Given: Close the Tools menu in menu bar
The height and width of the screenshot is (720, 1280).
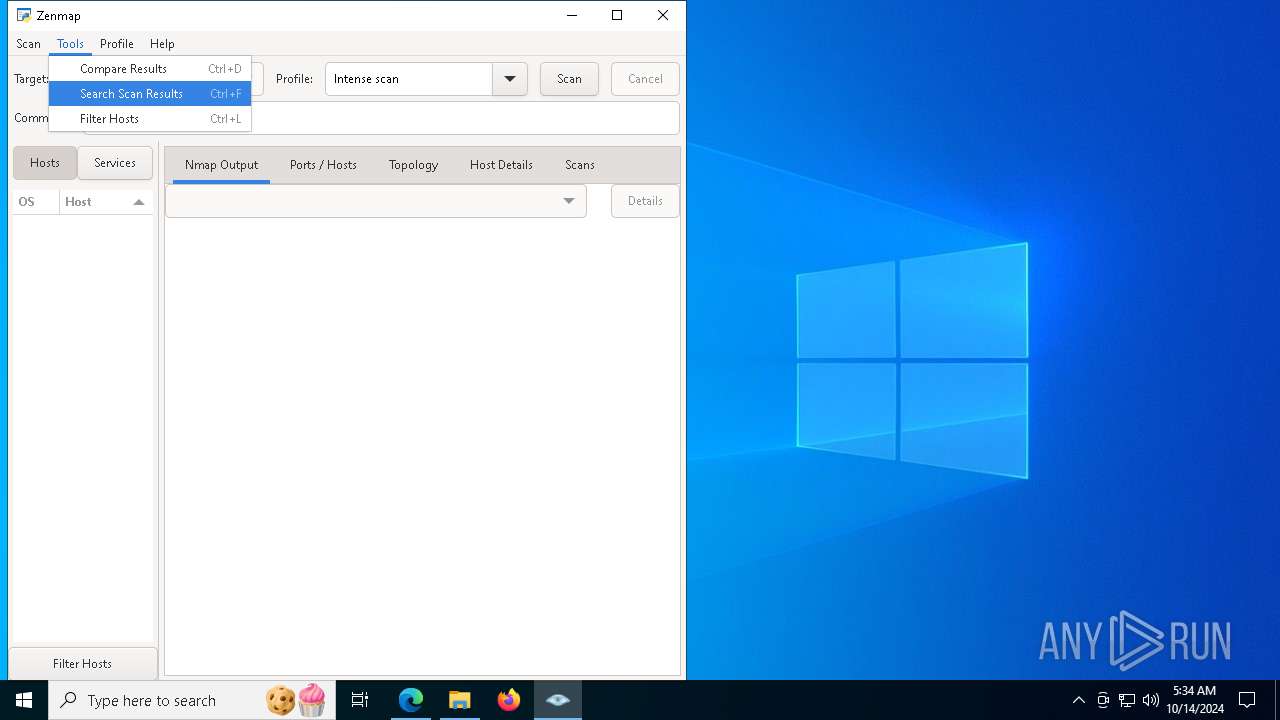Looking at the screenshot, I should point(70,44).
